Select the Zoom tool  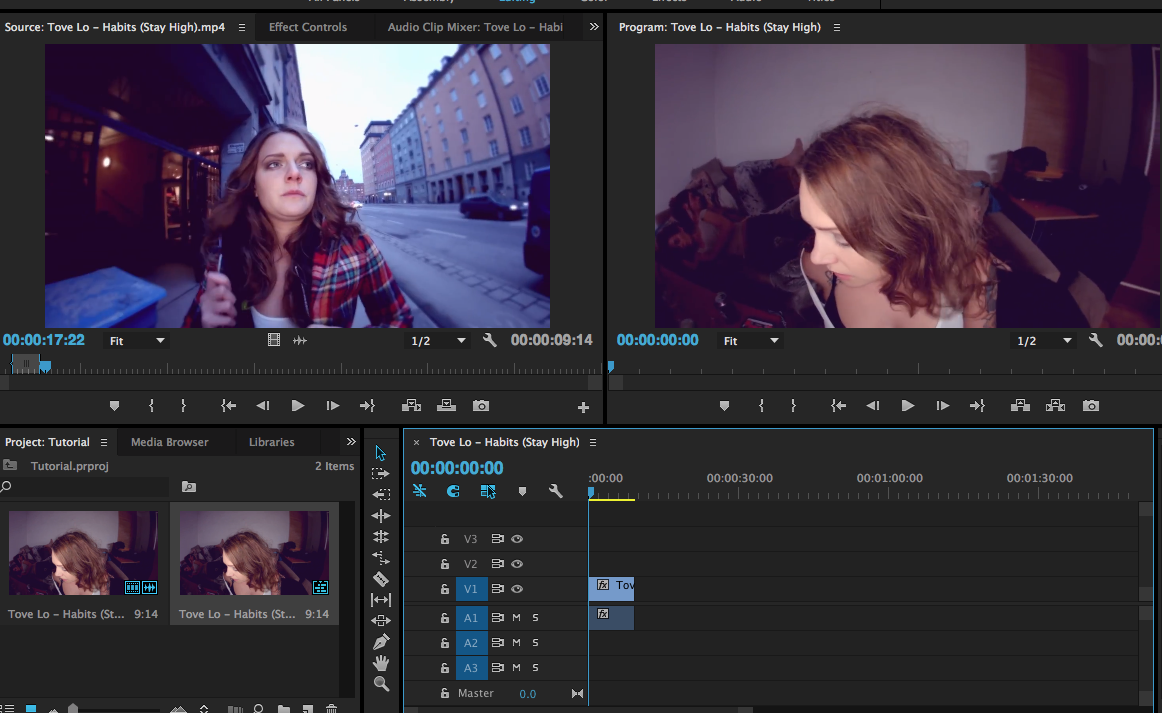point(381,683)
